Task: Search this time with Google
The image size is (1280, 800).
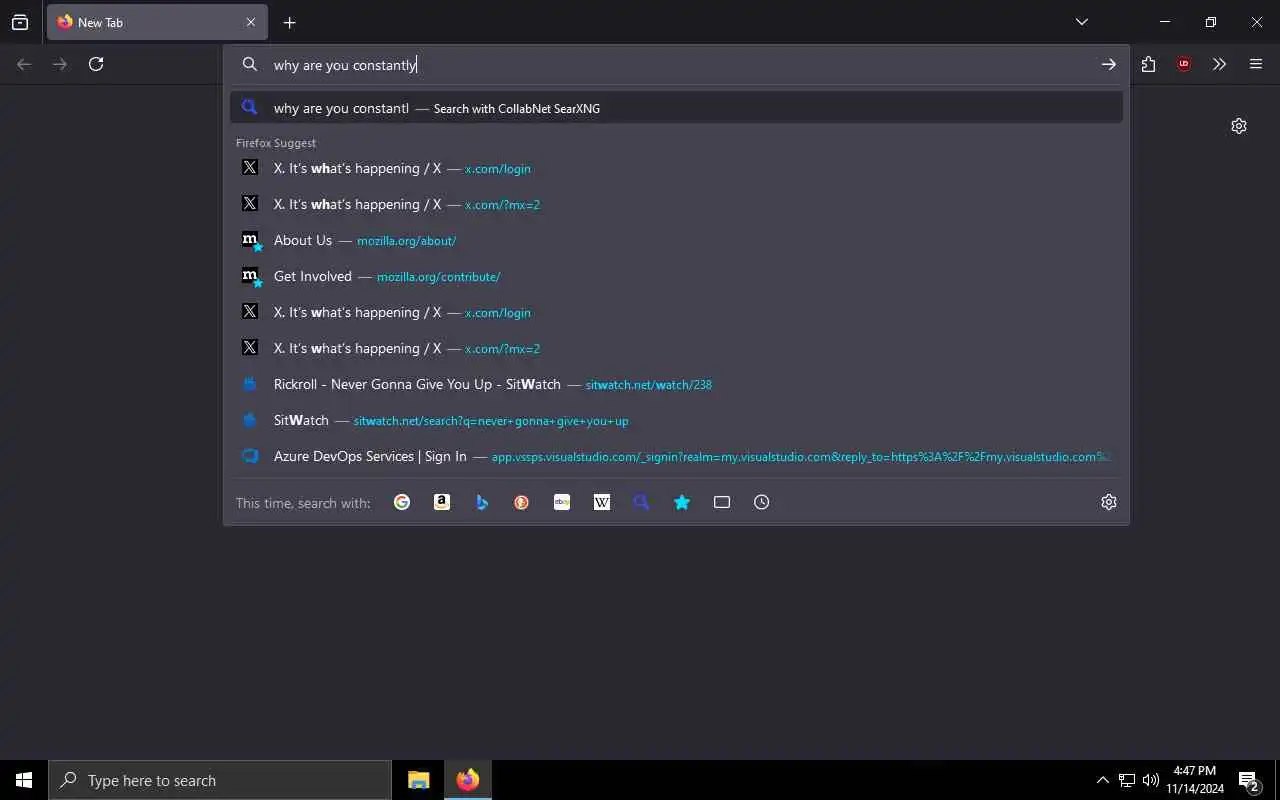Action: click(x=402, y=502)
